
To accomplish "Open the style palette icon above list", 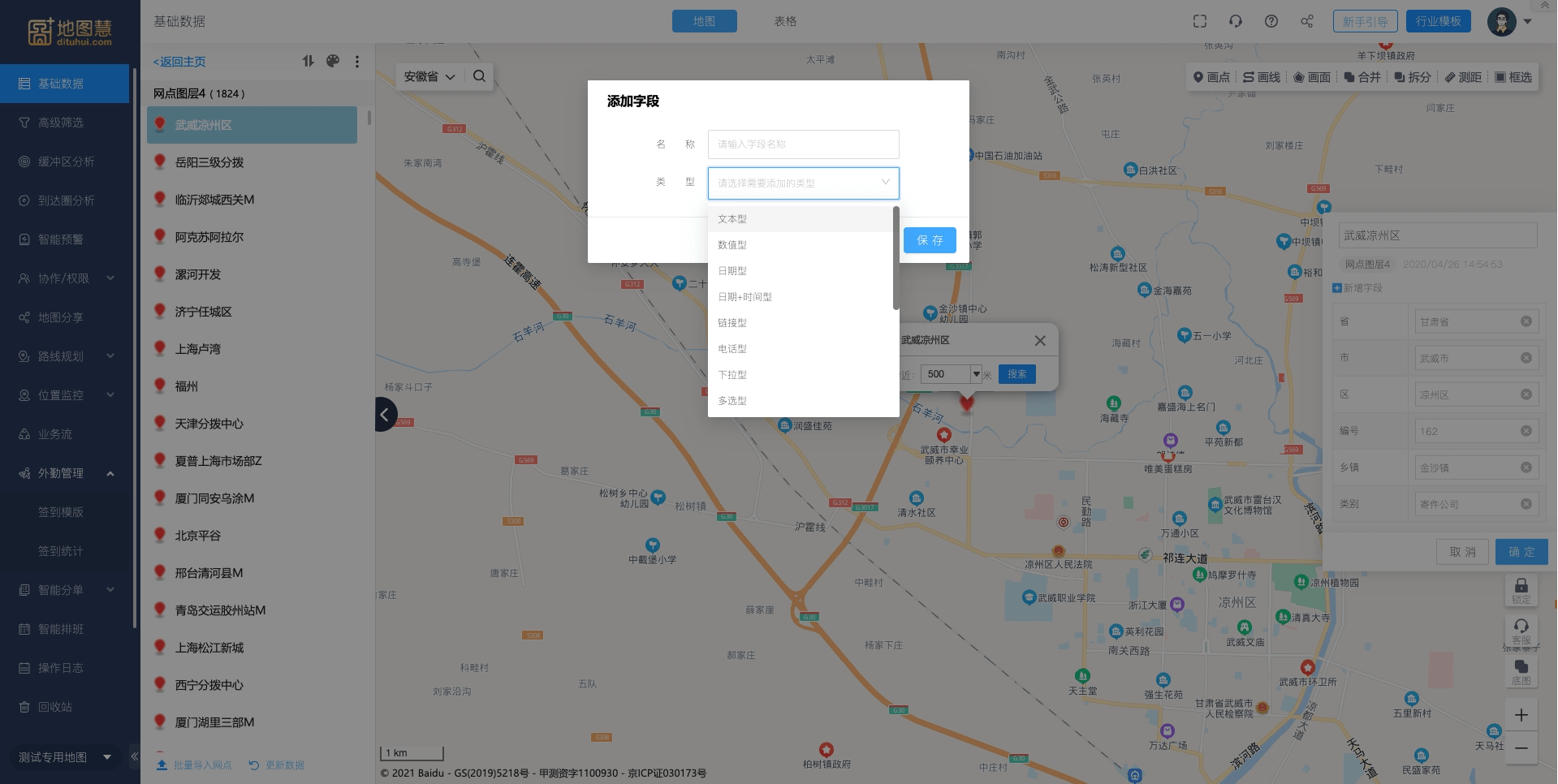I will tap(333, 61).
